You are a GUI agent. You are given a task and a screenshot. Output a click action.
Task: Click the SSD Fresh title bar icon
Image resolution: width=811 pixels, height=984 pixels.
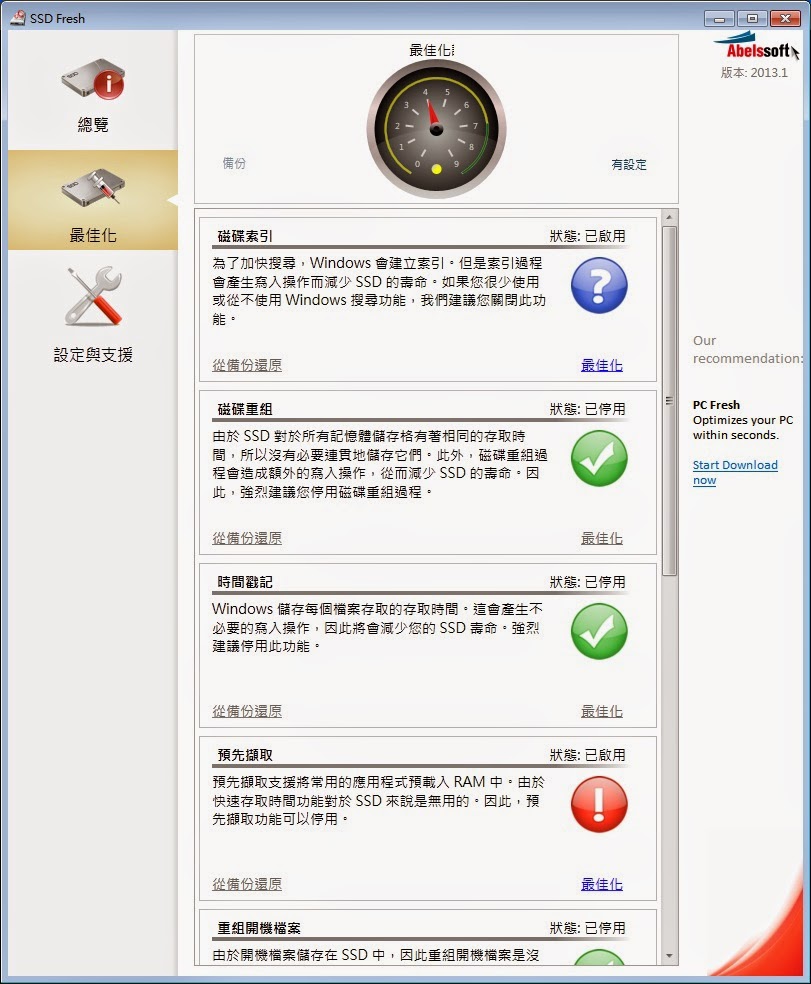pyautogui.click(x=18, y=18)
